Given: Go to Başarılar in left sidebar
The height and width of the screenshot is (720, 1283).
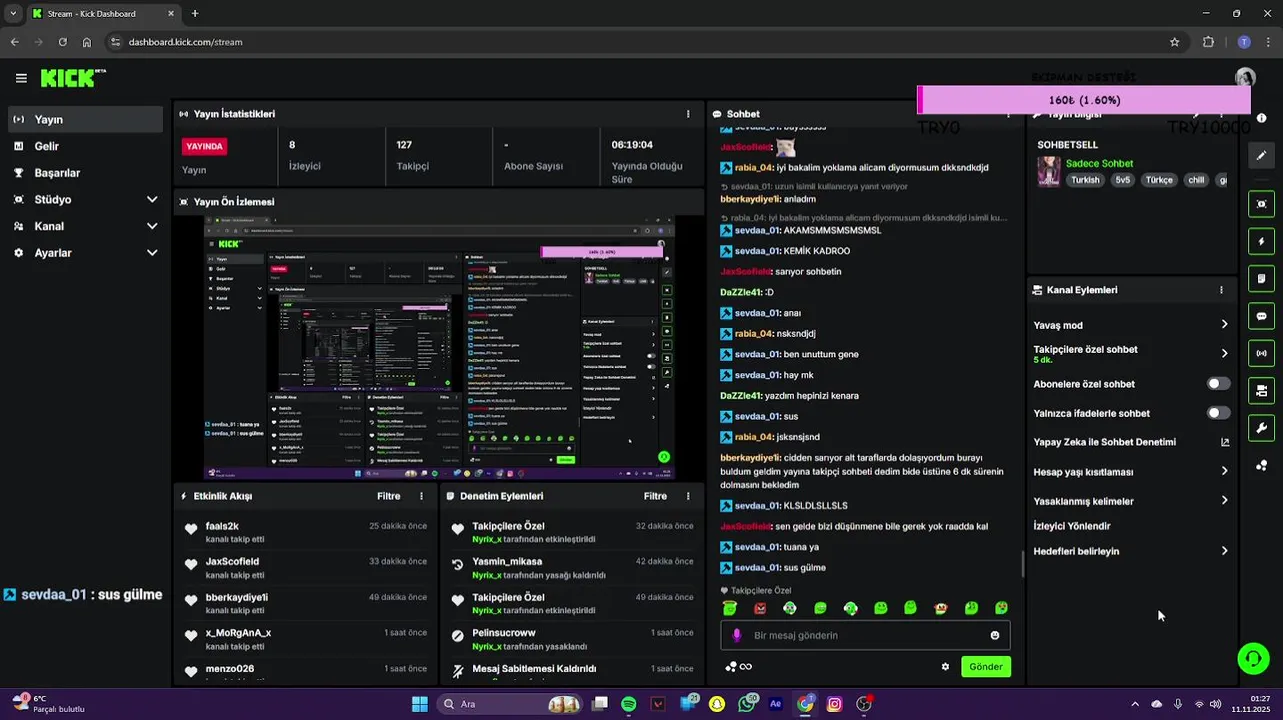Looking at the screenshot, I should [x=84, y=173].
